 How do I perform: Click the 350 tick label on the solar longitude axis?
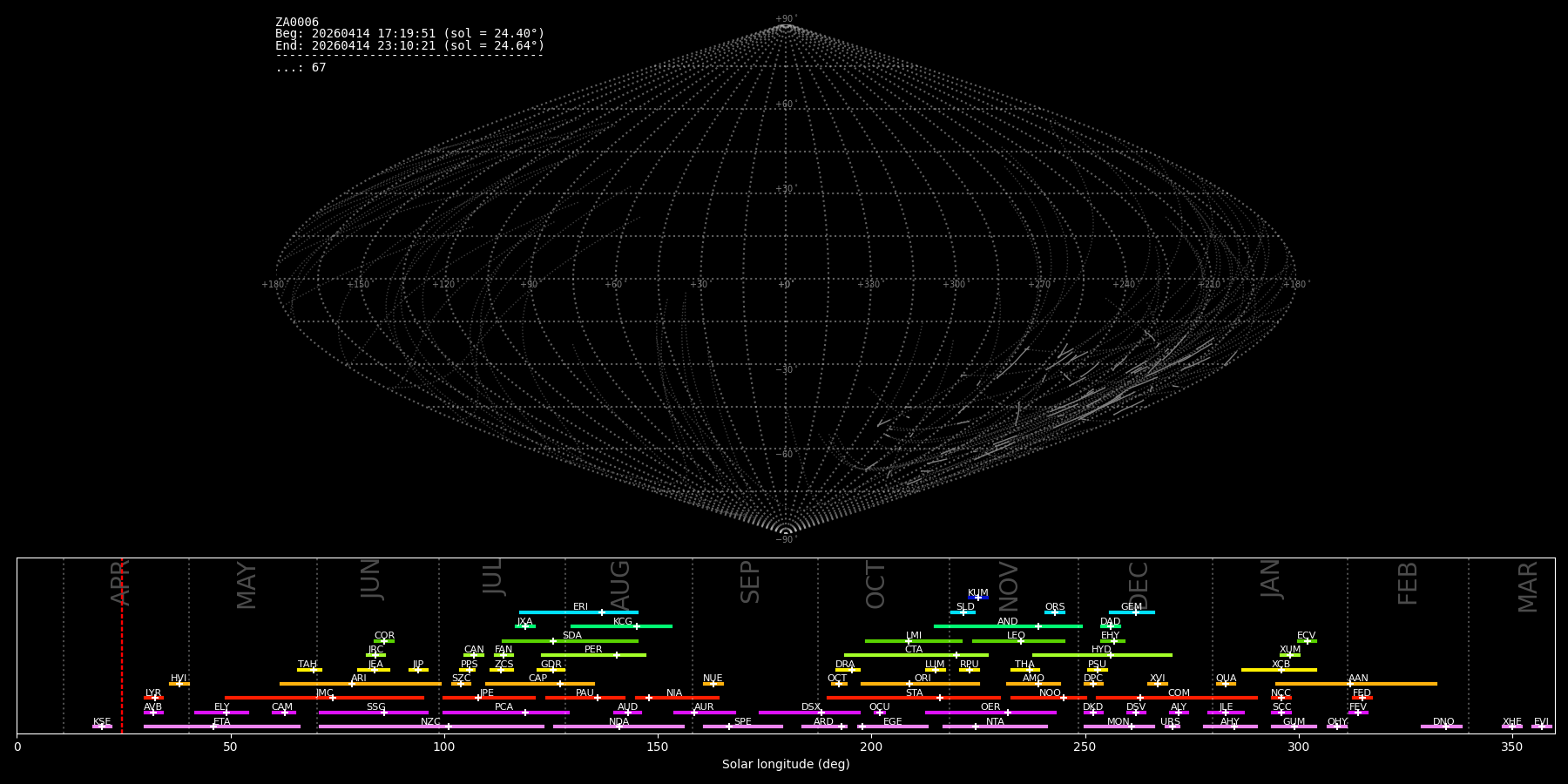(1512, 747)
